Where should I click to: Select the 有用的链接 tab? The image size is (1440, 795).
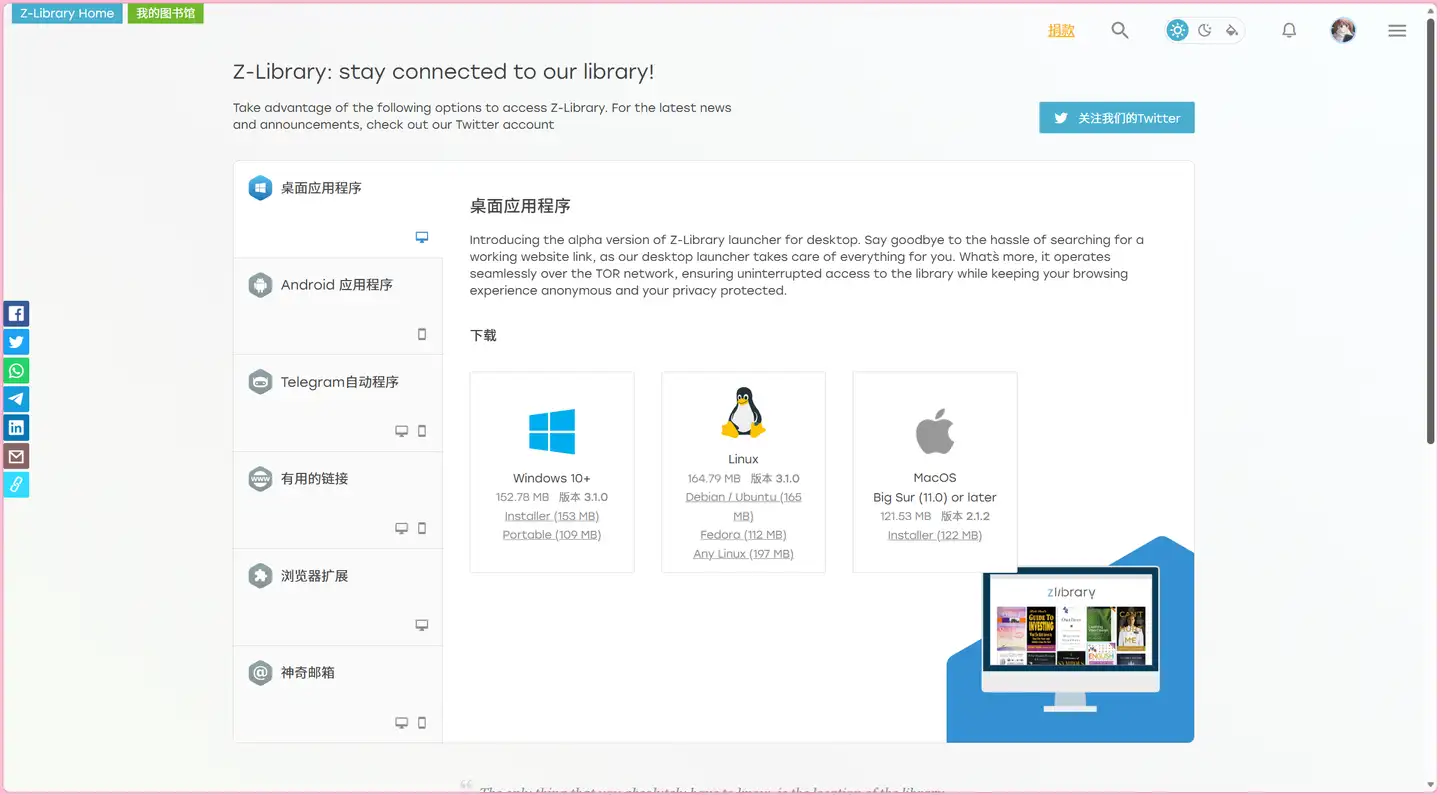[338, 500]
